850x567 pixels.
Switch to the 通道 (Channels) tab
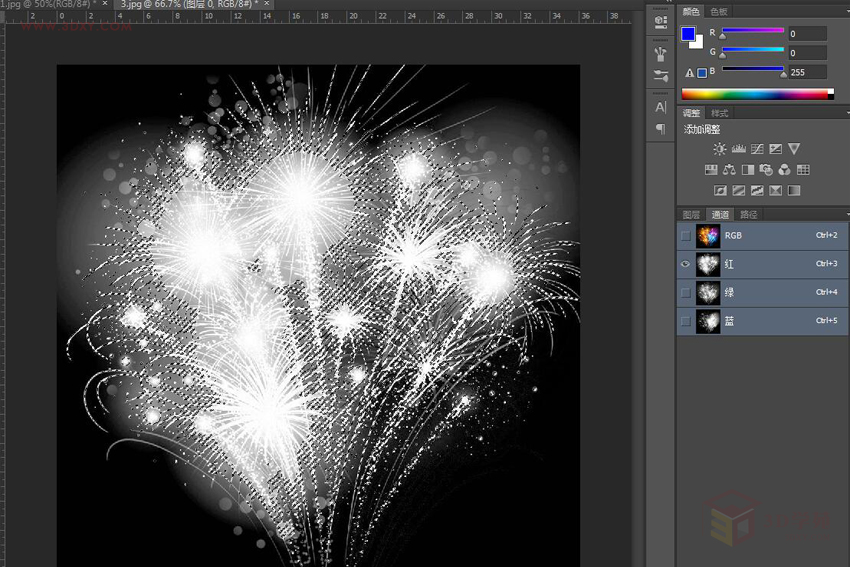coord(720,215)
